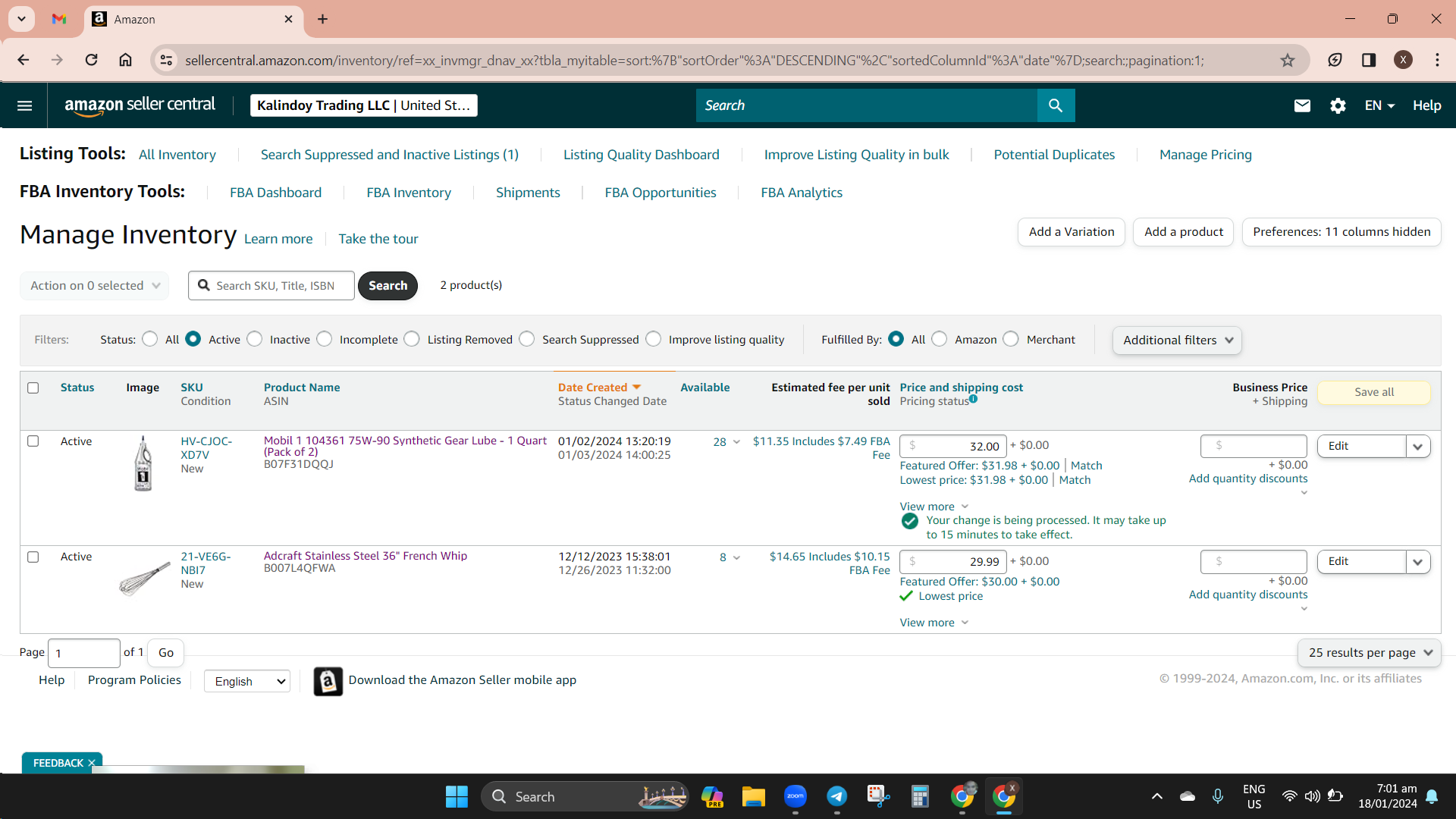Open the All Inventory listing tool
The image size is (1456, 819).
coord(177,155)
